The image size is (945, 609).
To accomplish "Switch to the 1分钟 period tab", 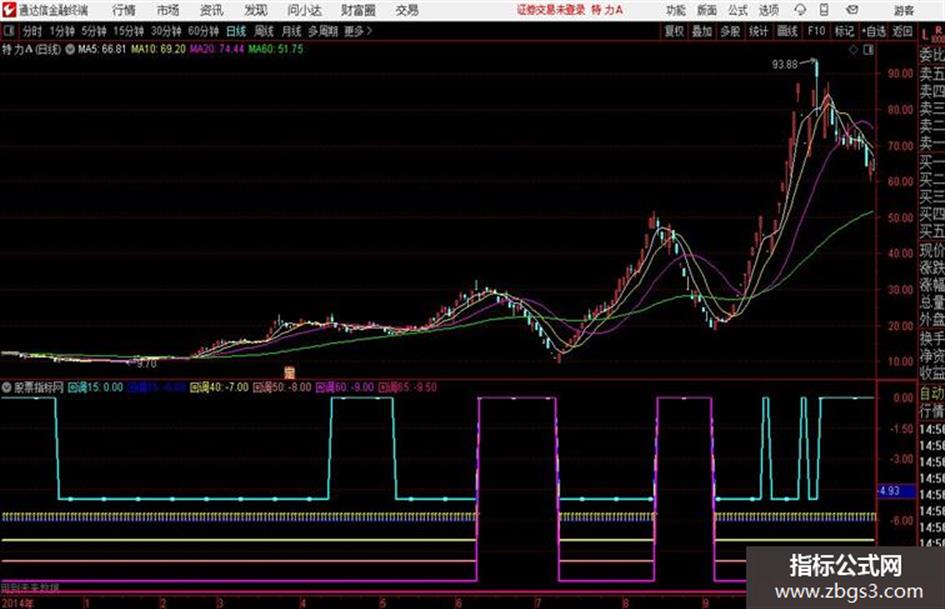I will pyautogui.click(x=62, y=31).
